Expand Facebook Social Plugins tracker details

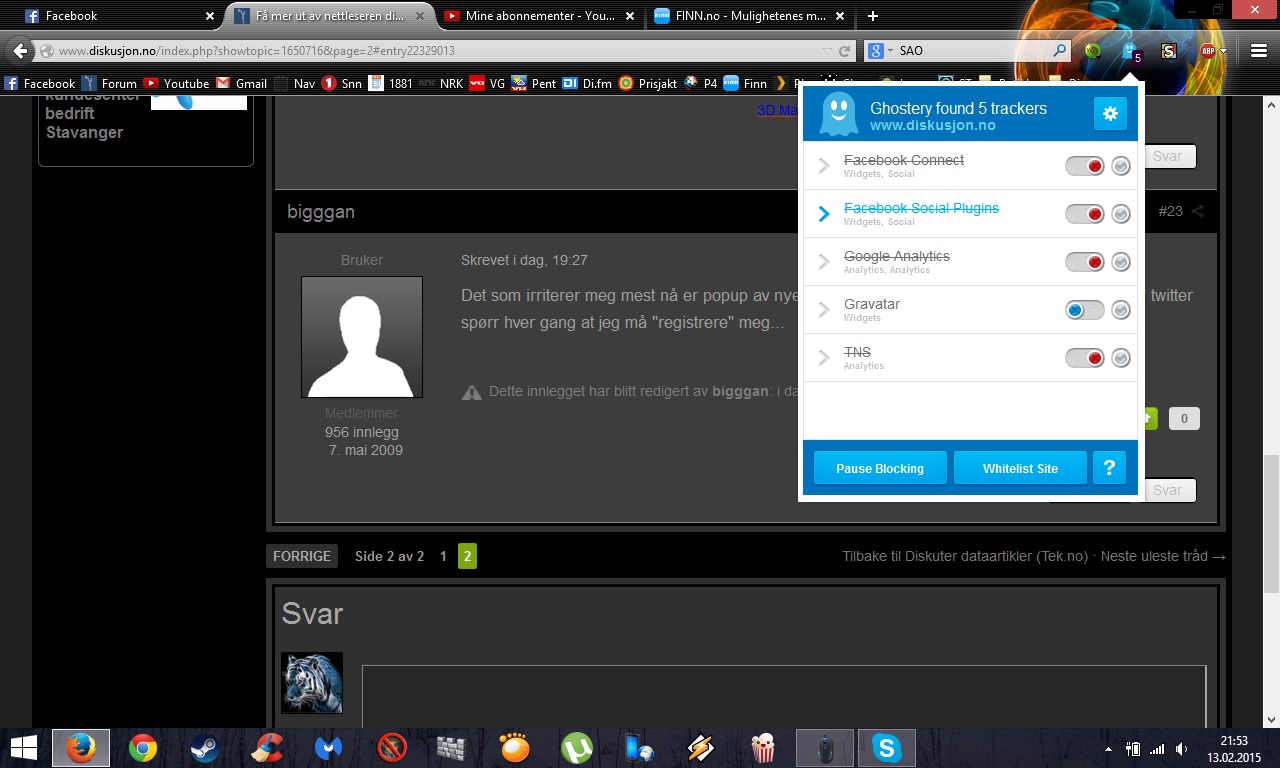point(824,214)
